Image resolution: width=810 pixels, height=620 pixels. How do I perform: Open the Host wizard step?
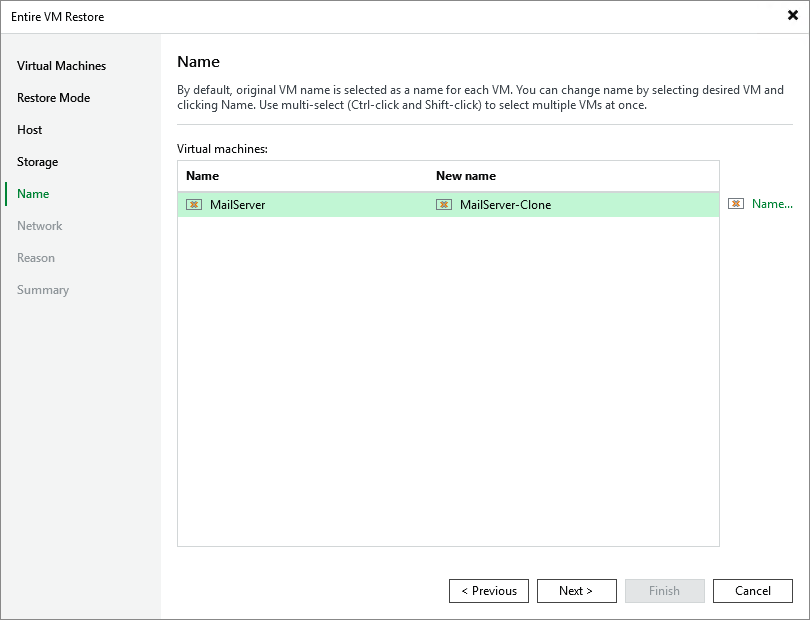(29, 129)
